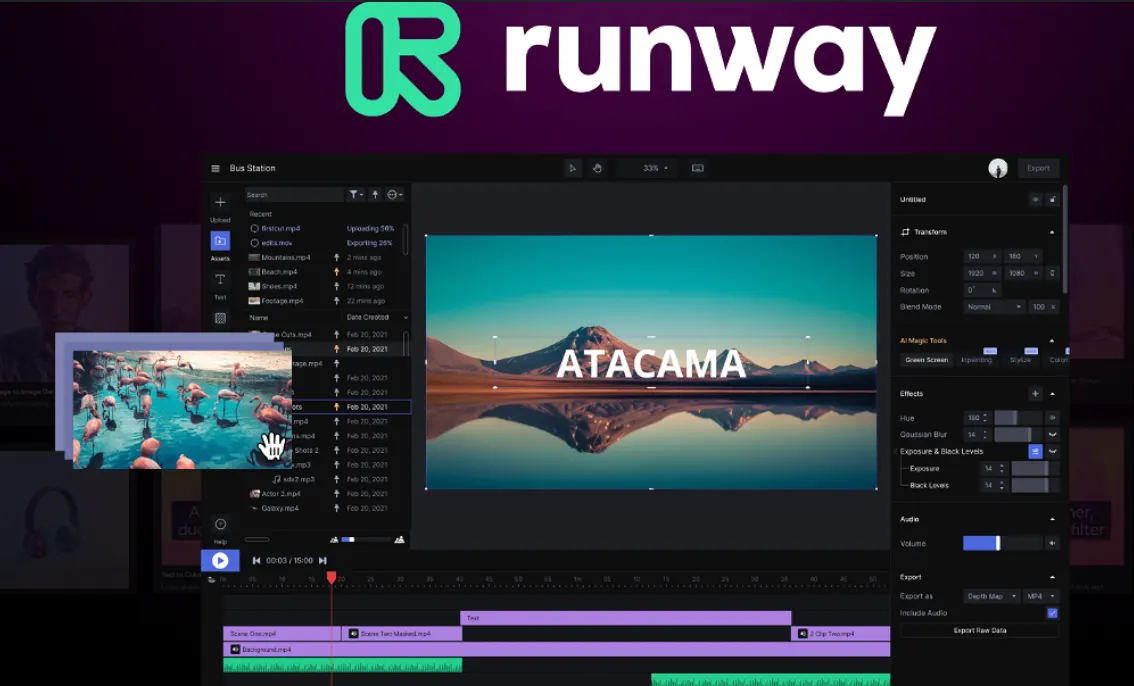
Task: Select the sdx2.mp3 audio file
Action: (x=298, y=479)
